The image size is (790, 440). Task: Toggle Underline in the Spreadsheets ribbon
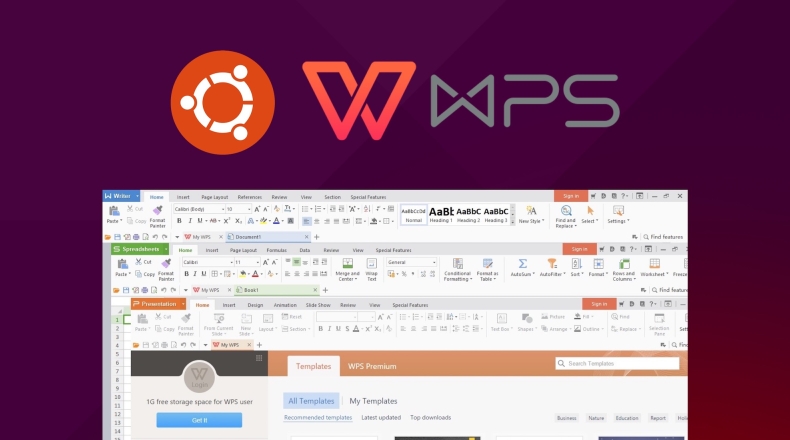pyautogui.click(x=204, y=273)
